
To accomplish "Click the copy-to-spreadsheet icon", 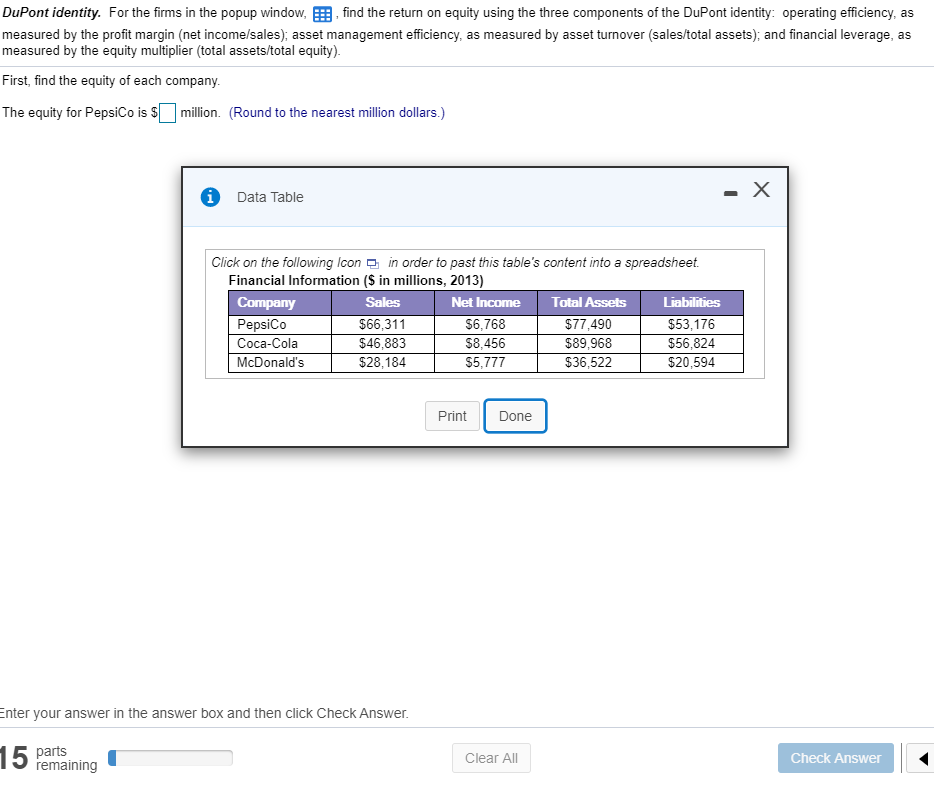I will (x=373, y=263).
